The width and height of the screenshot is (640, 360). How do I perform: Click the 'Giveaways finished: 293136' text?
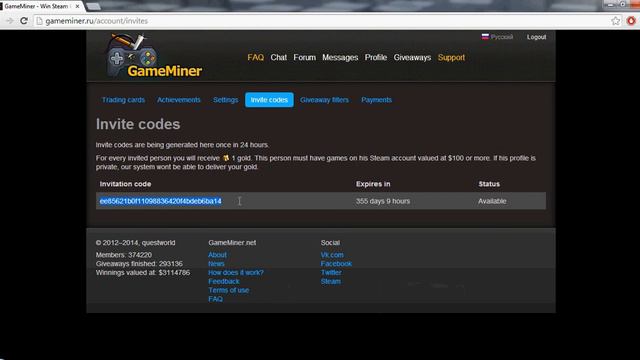(x=139, y=264)
